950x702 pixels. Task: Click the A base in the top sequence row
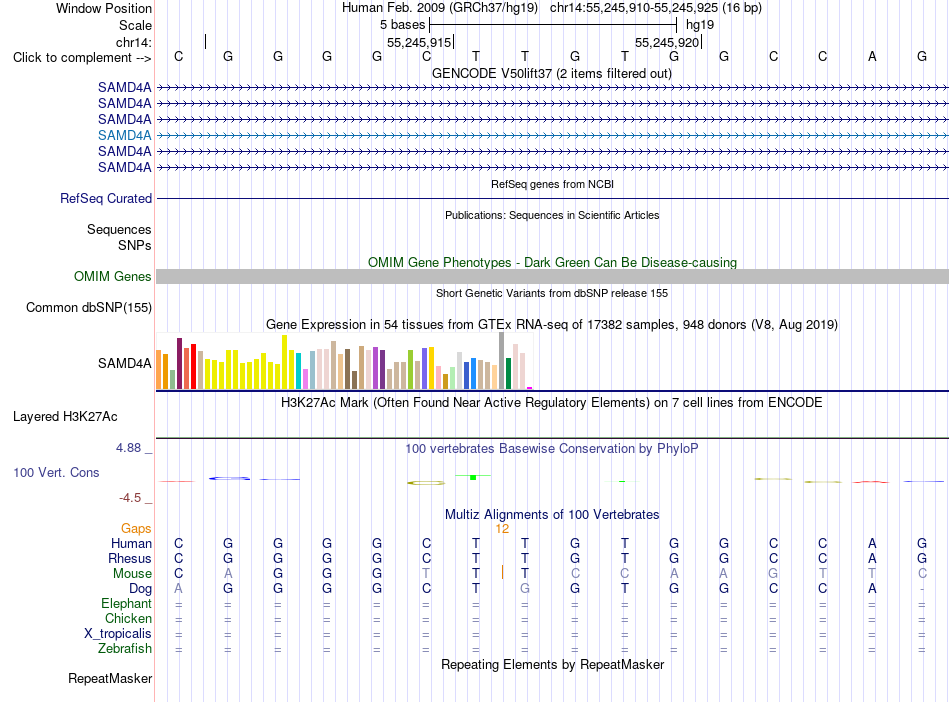pyautogui.click(x=872, y=56)
